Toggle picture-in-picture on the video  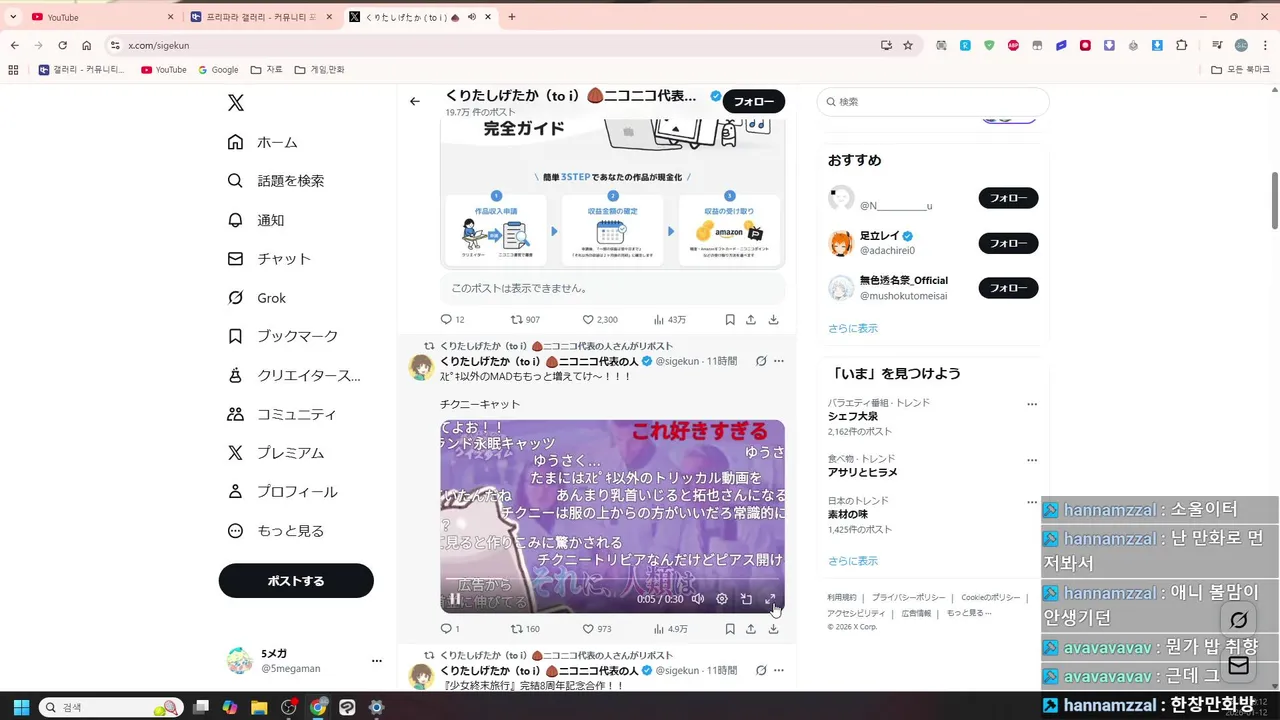click(x=746, y=599)
